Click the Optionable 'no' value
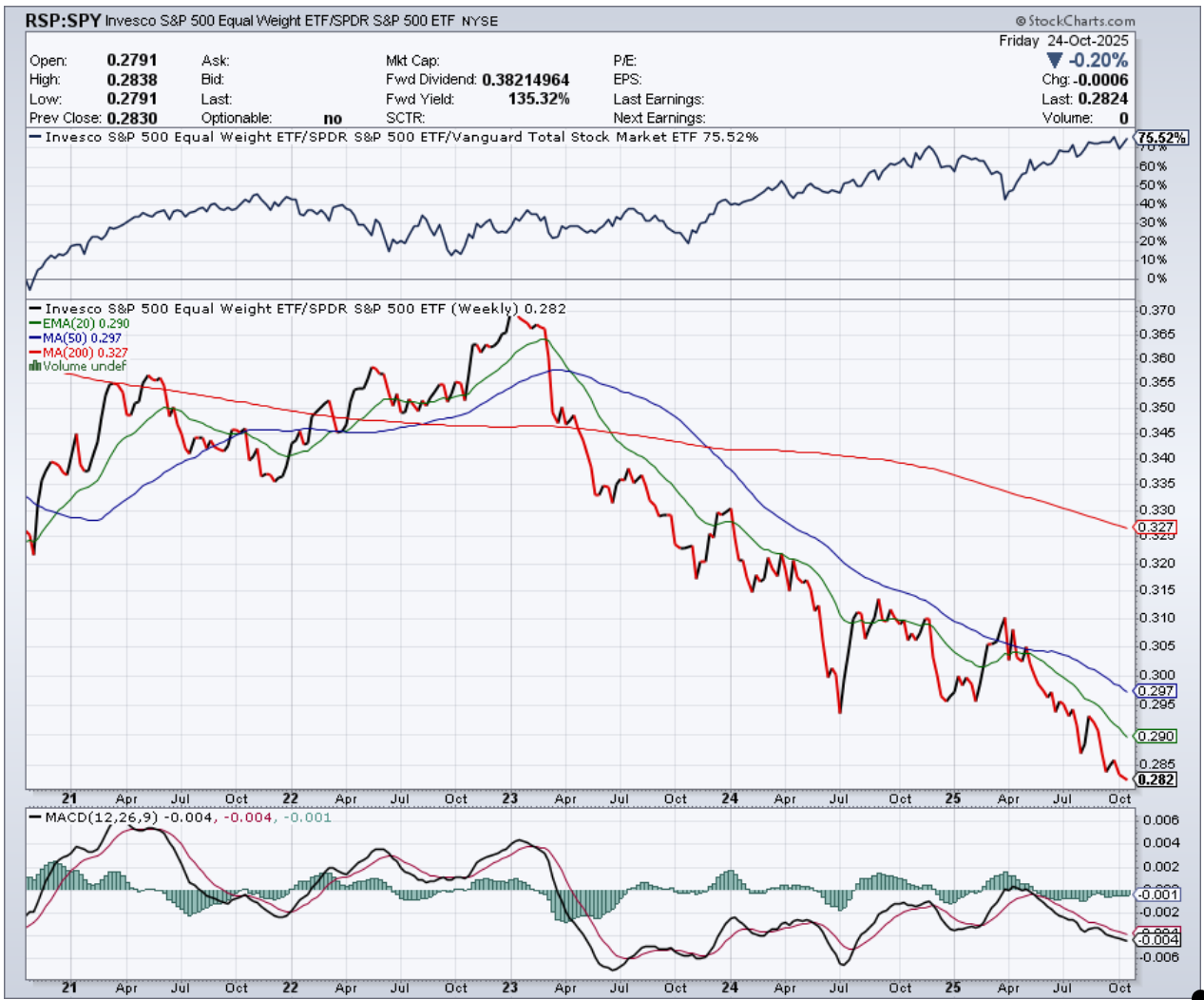 [x=333, y=119]
